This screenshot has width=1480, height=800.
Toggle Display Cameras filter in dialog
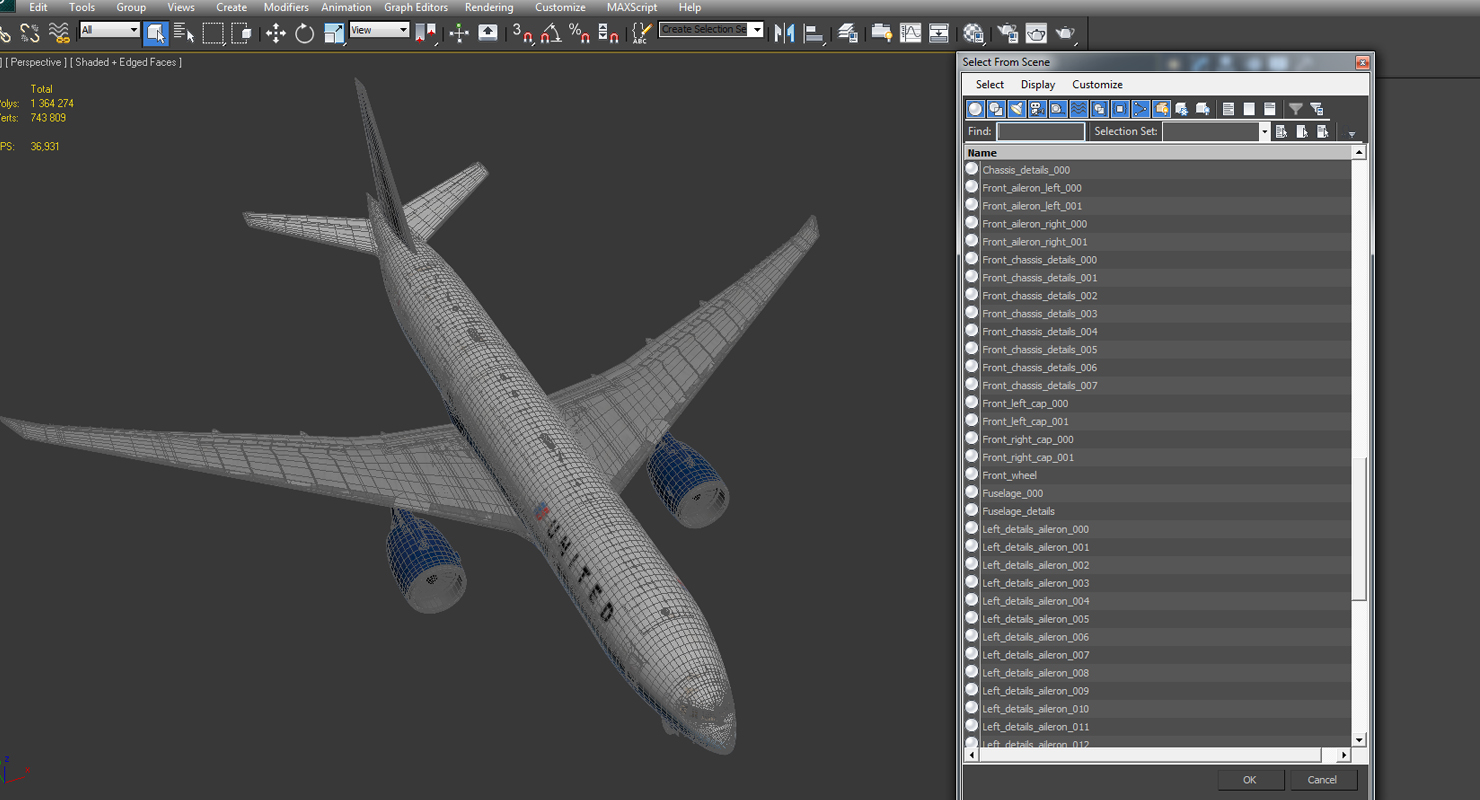click(x=1037, y=109)
